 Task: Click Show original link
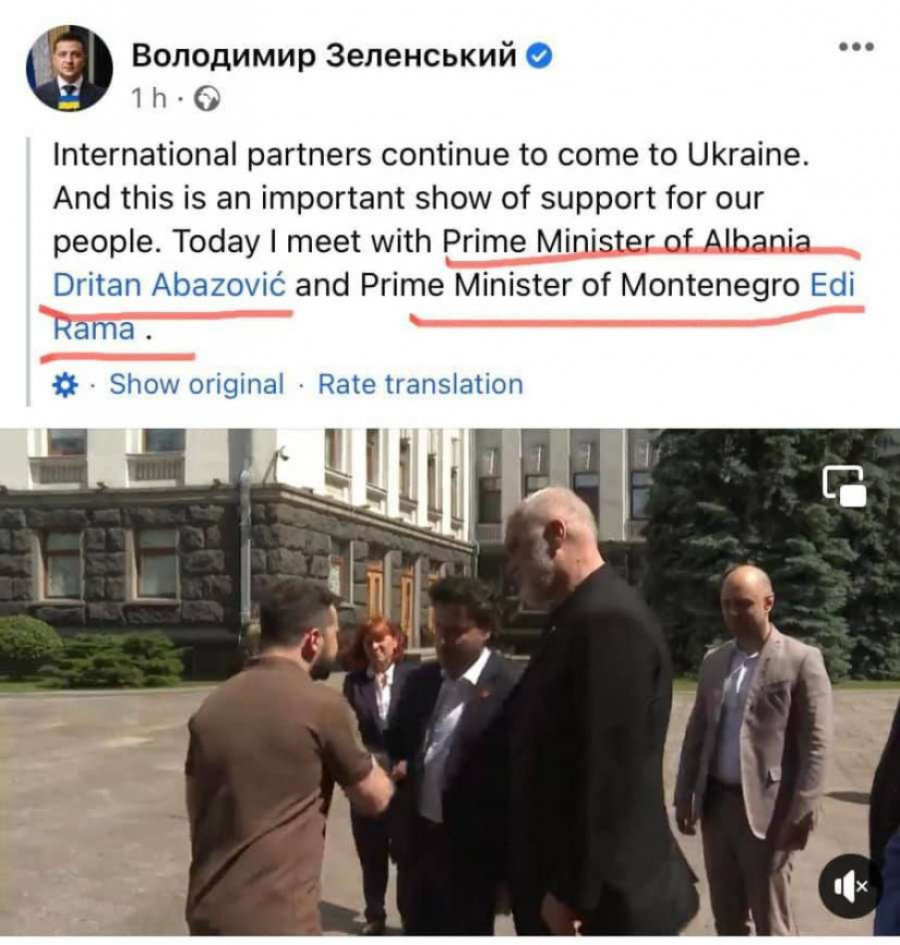[197, 384]
